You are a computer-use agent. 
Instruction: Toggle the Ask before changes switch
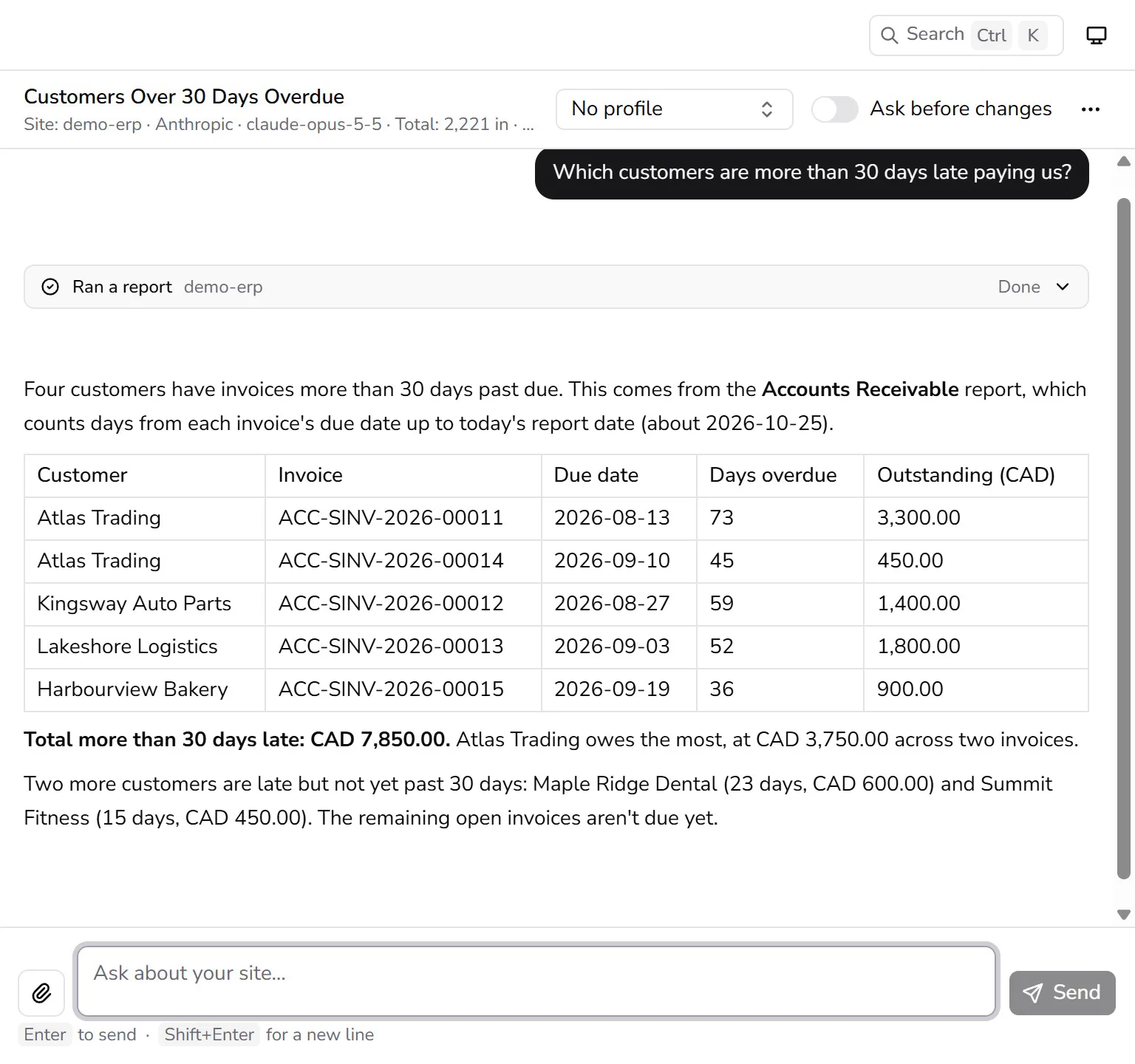(x=835, y=109)
